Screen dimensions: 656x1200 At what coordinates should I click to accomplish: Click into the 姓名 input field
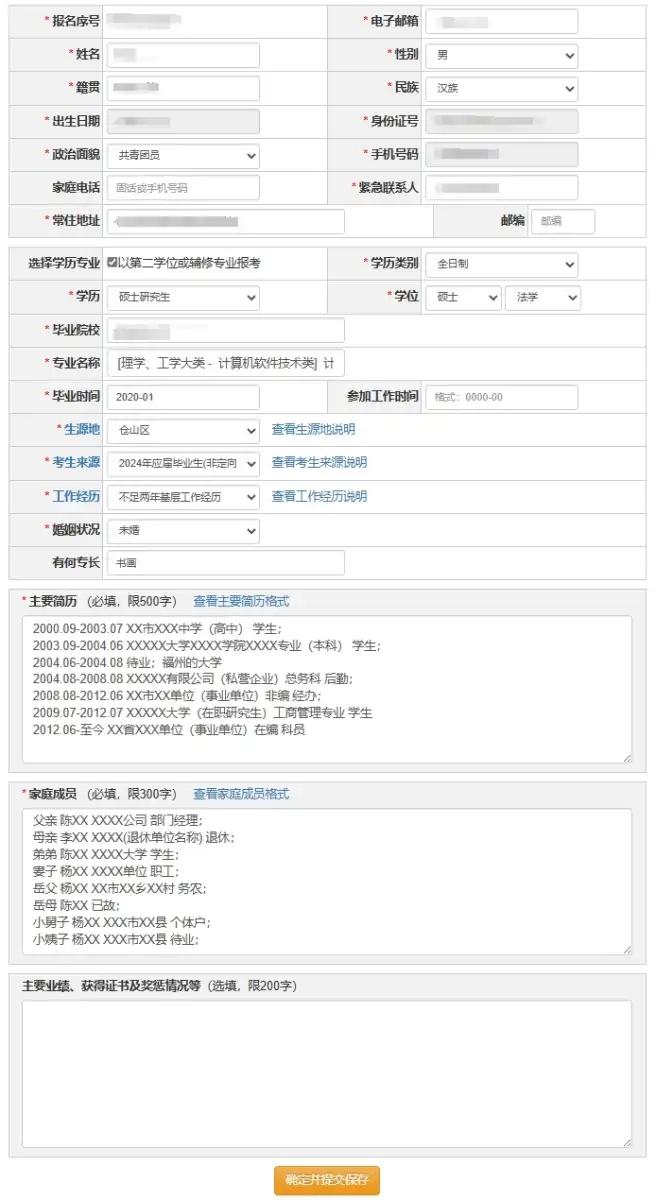[x=183, y=55]
